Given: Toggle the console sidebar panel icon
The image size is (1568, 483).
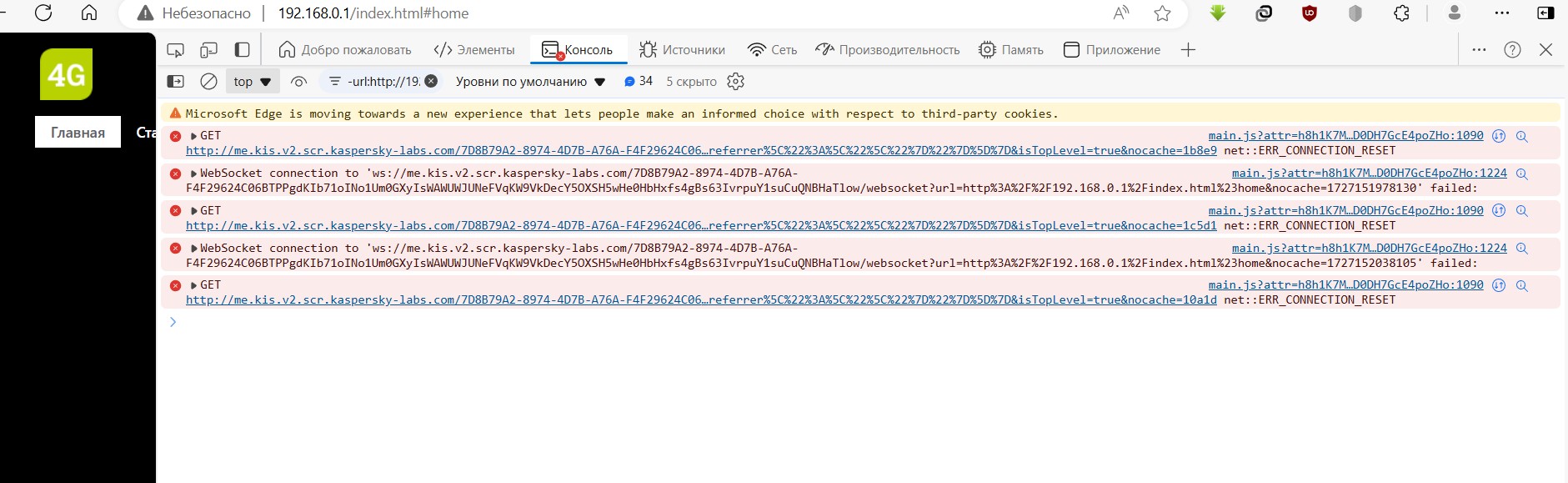Looking at the screenshot, I should click(176, 82).
